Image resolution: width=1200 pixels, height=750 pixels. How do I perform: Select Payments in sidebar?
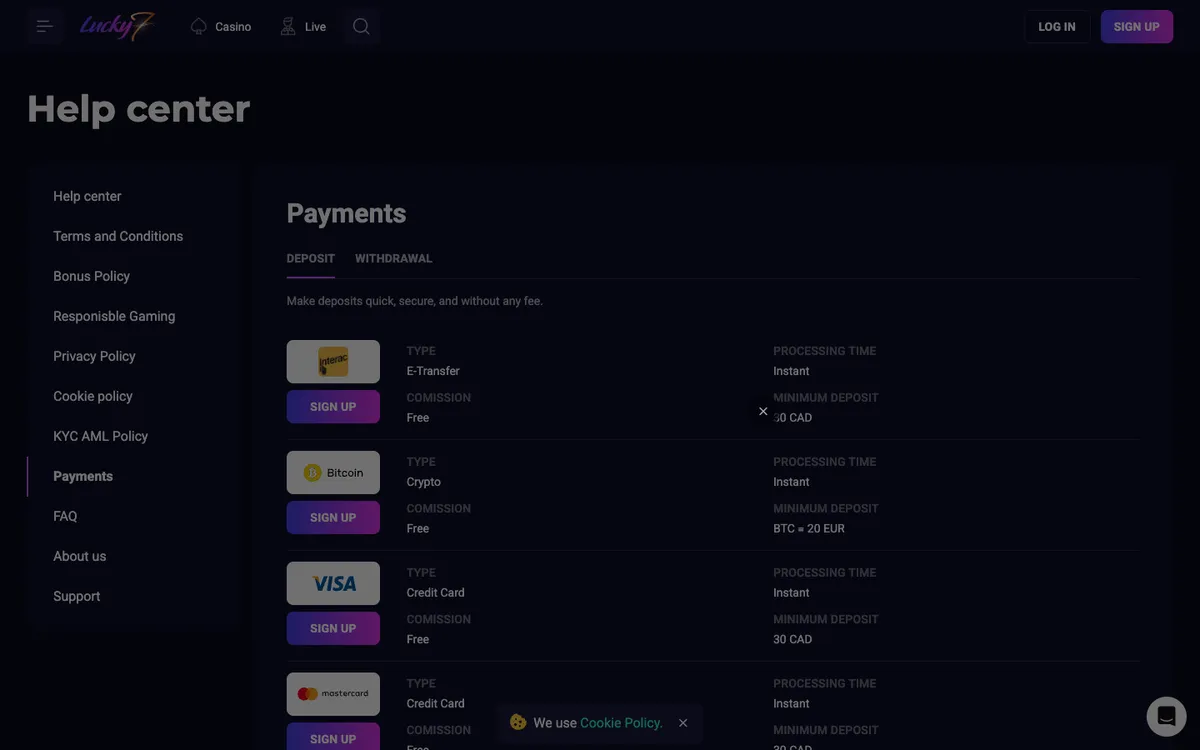click(83, 476)
